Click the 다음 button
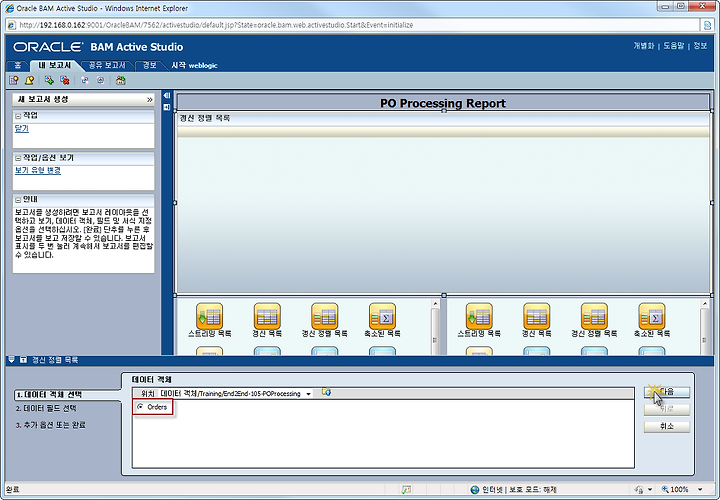This screenshot has width=720, height=500. coord(667,392)
